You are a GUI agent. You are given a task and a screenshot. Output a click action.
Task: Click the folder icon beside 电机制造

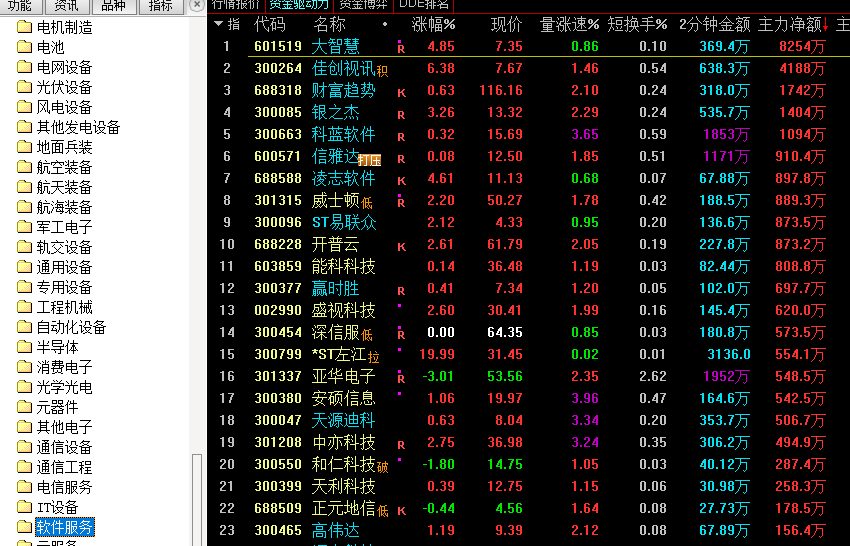point(24,27)
